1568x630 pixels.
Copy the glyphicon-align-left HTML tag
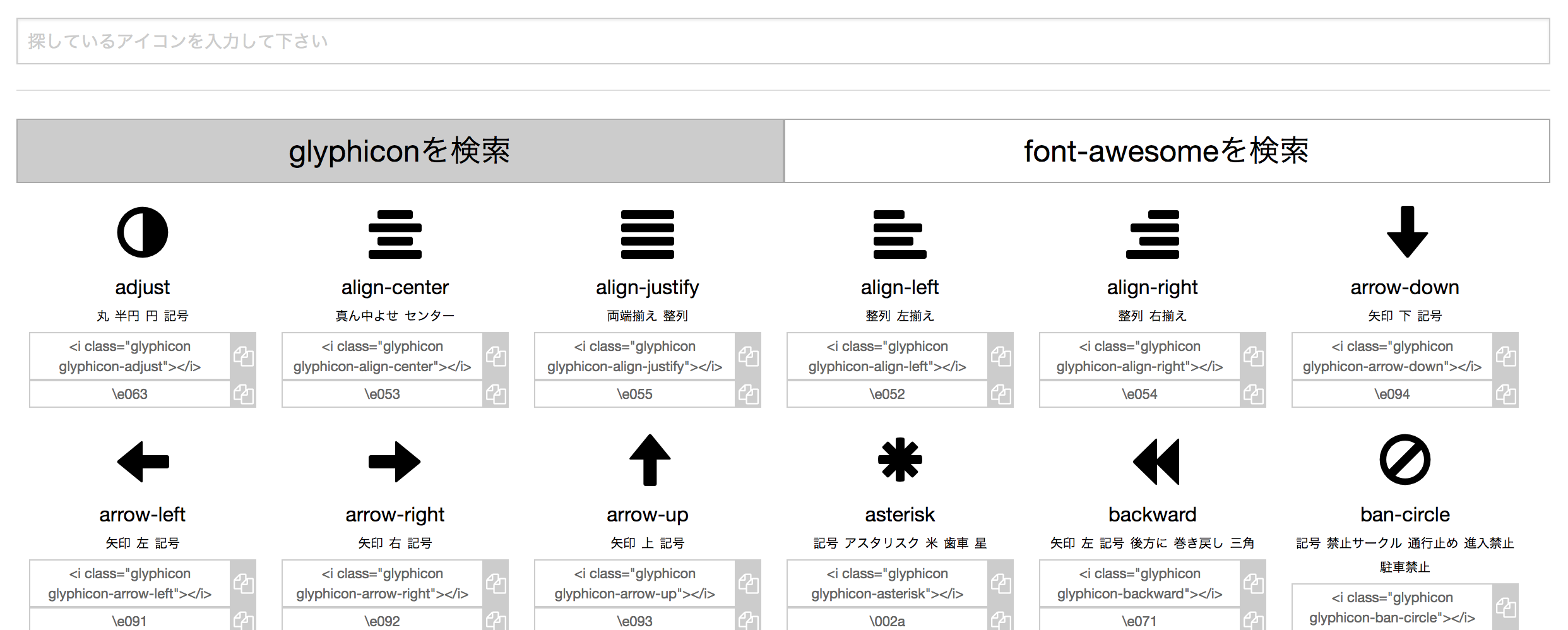(1001, 356)
